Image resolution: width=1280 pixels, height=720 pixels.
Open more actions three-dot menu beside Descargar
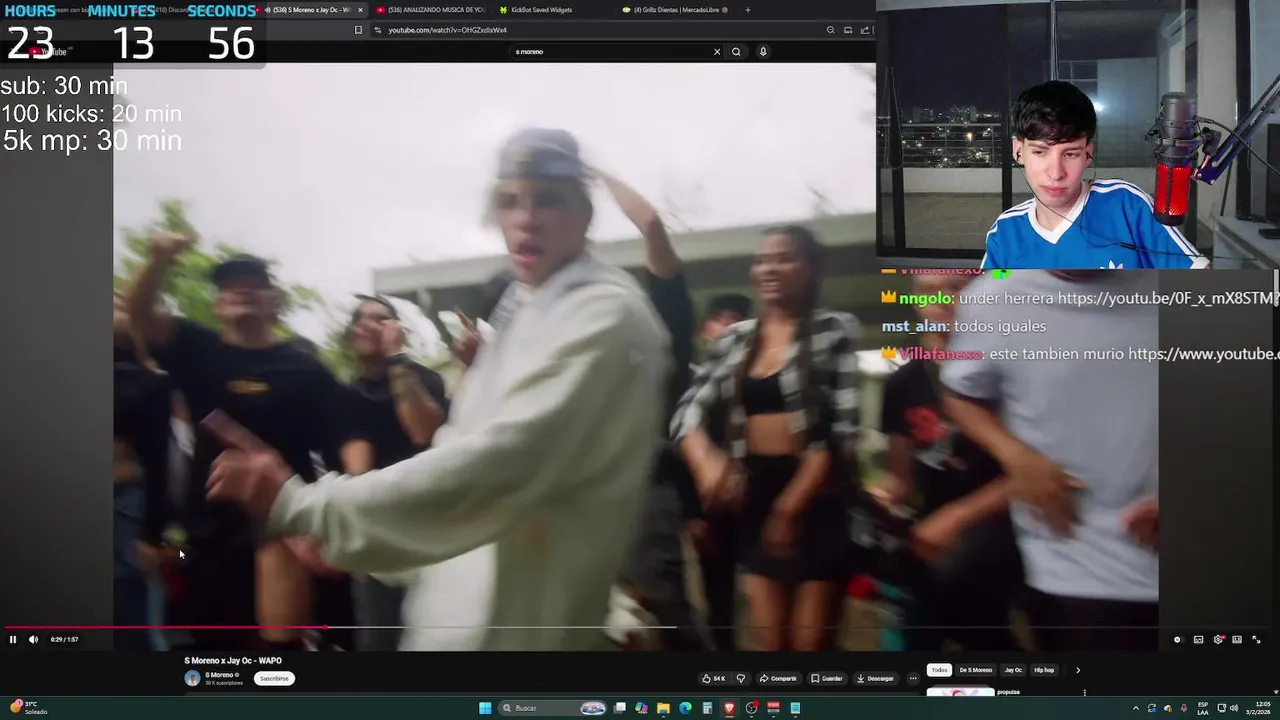click(x=913, y=678)
